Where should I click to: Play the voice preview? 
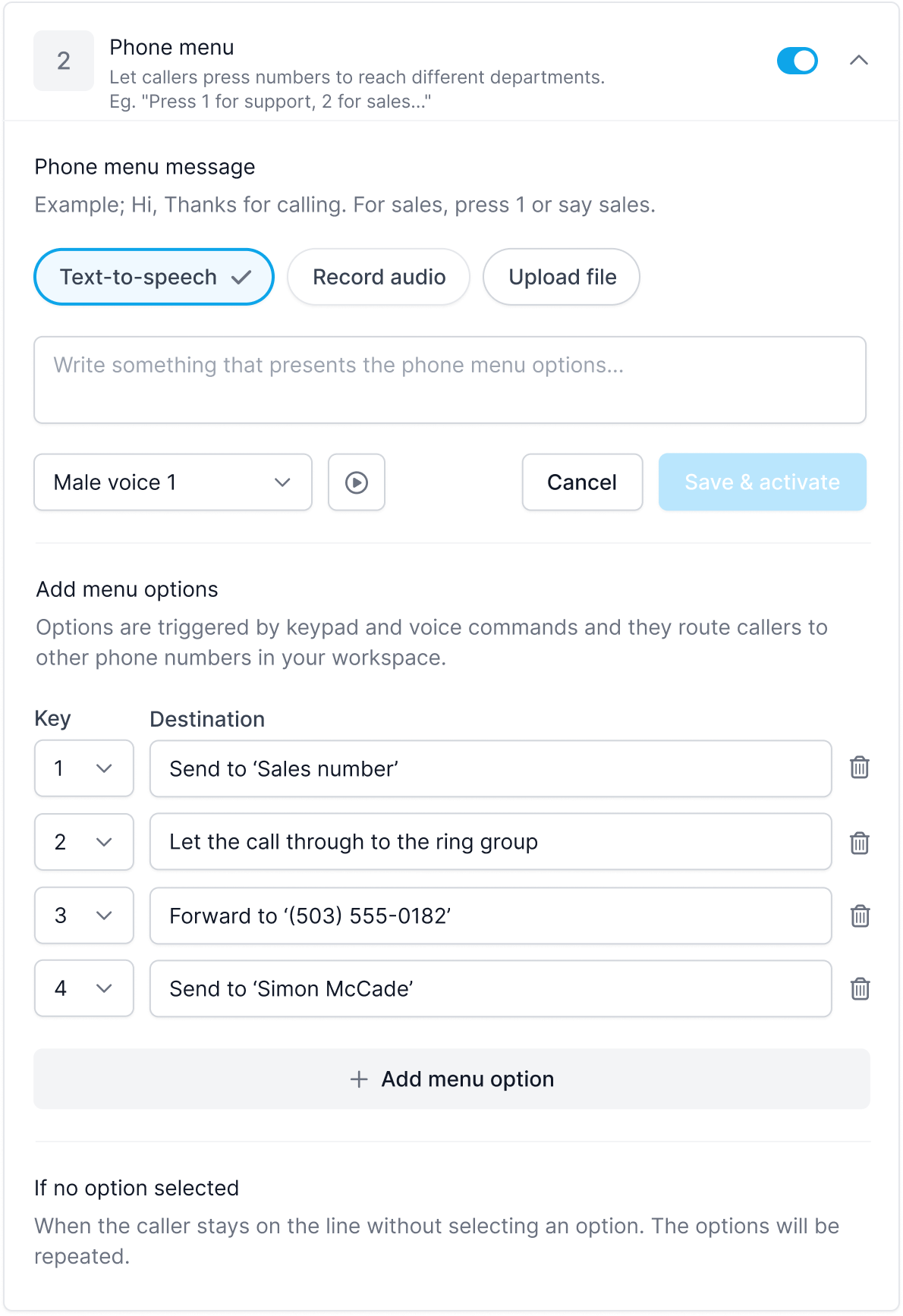357,482
